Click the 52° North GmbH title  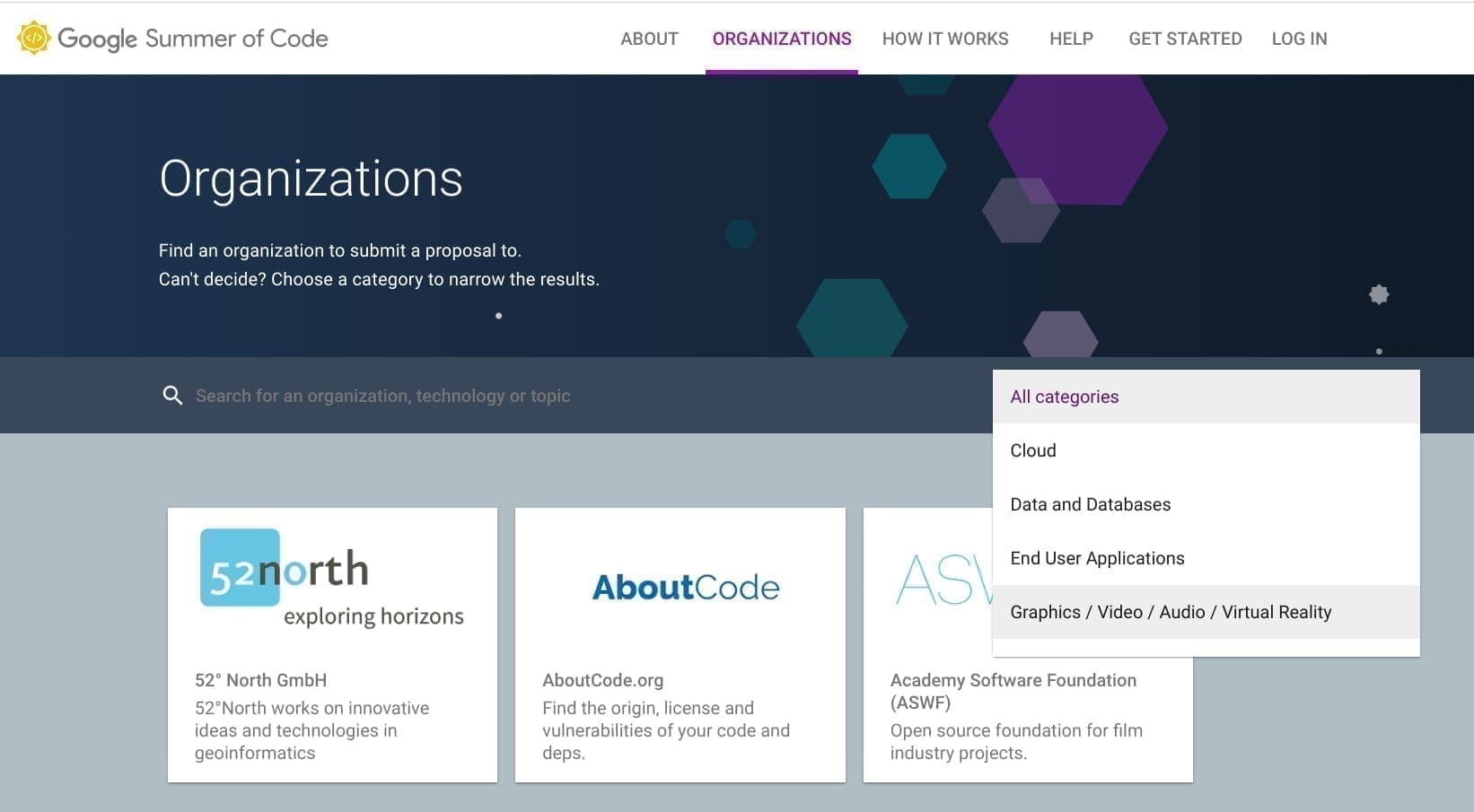tap(260, 680)
